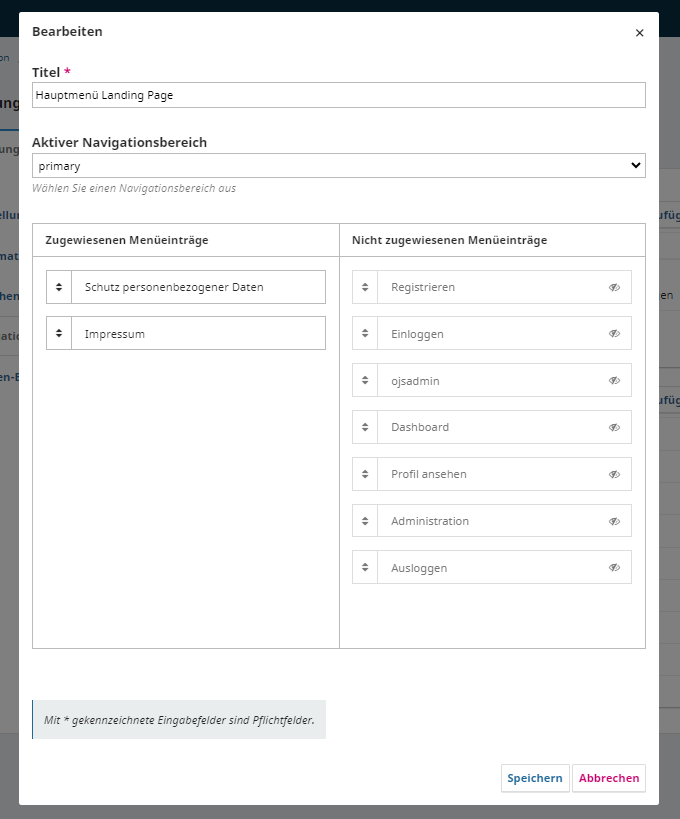Viewport: 680px width, 819px height.
Task: Open the Aktiver Navigationsbereich dropdown
Action: point(338,166)
